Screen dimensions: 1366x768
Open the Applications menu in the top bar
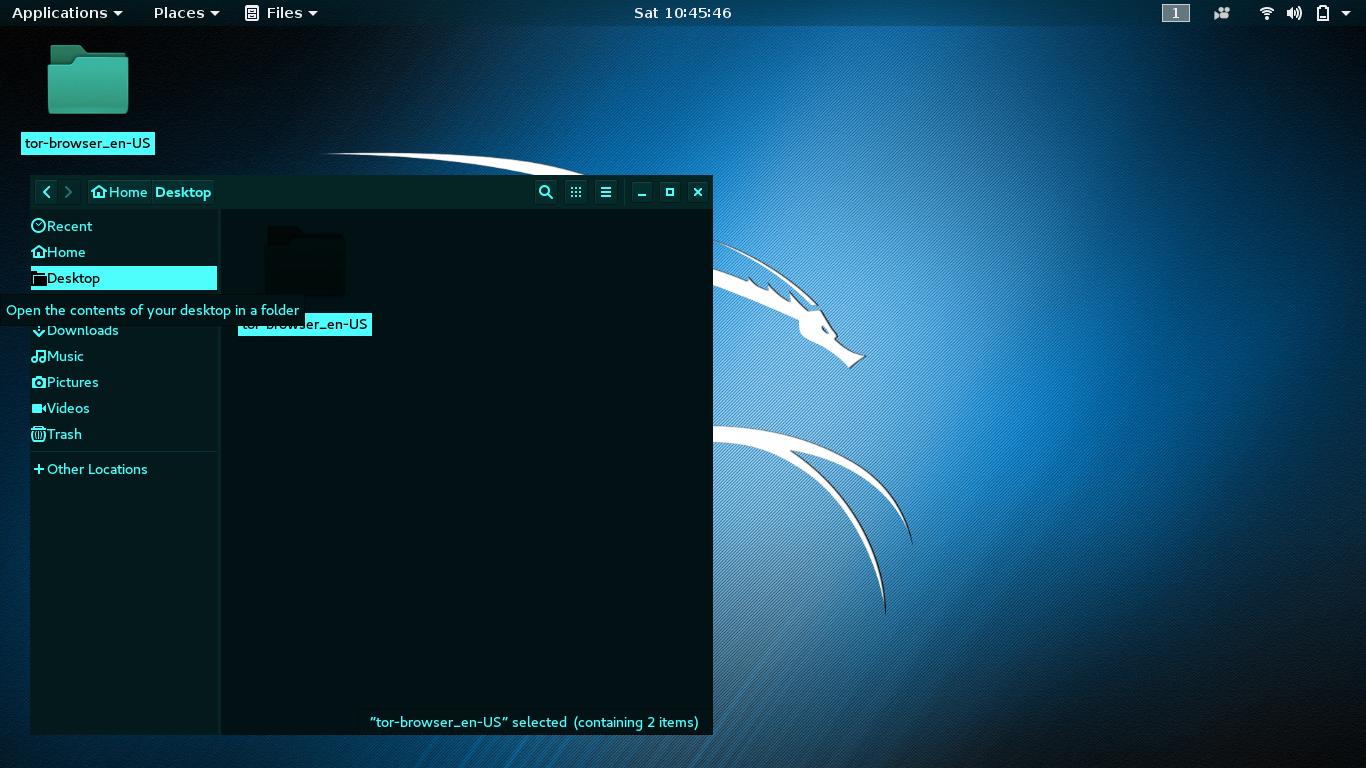[67, 13]
